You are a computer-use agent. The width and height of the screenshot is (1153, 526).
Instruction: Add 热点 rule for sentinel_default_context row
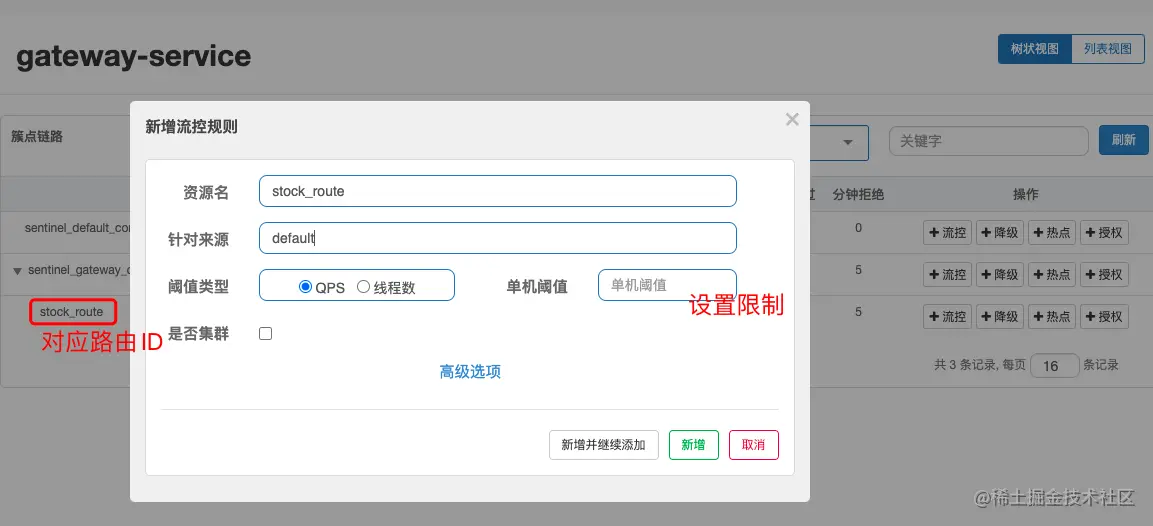pyautogui.click(x=1052, y=232)
